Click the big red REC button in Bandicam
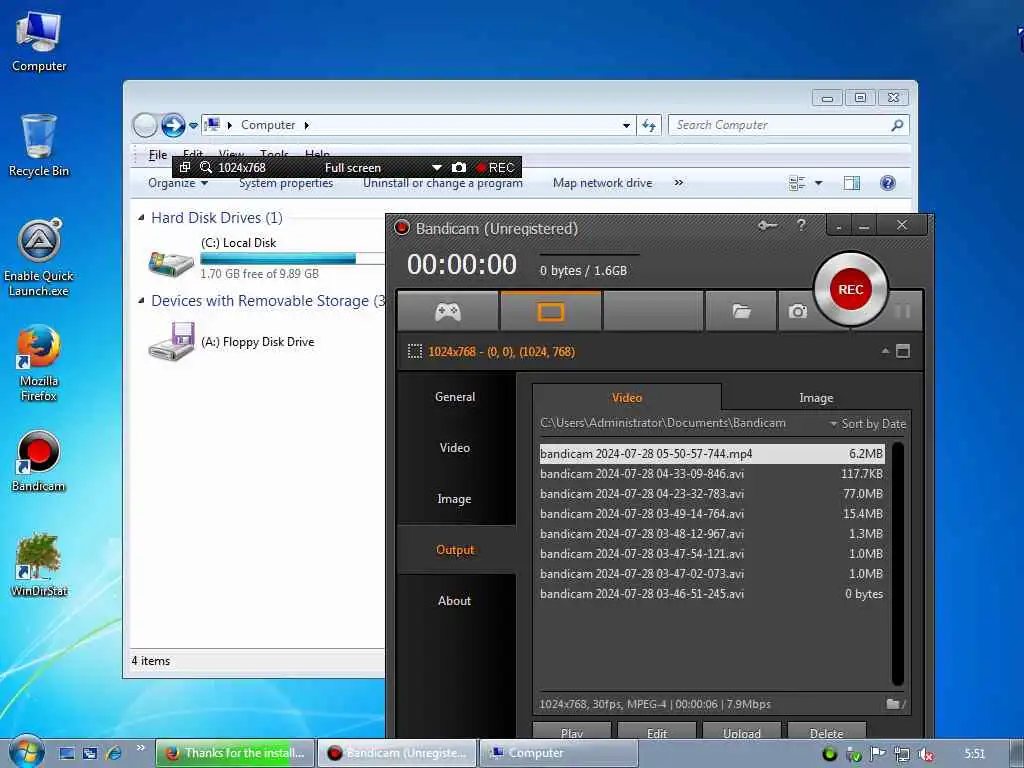 [850, 289]
